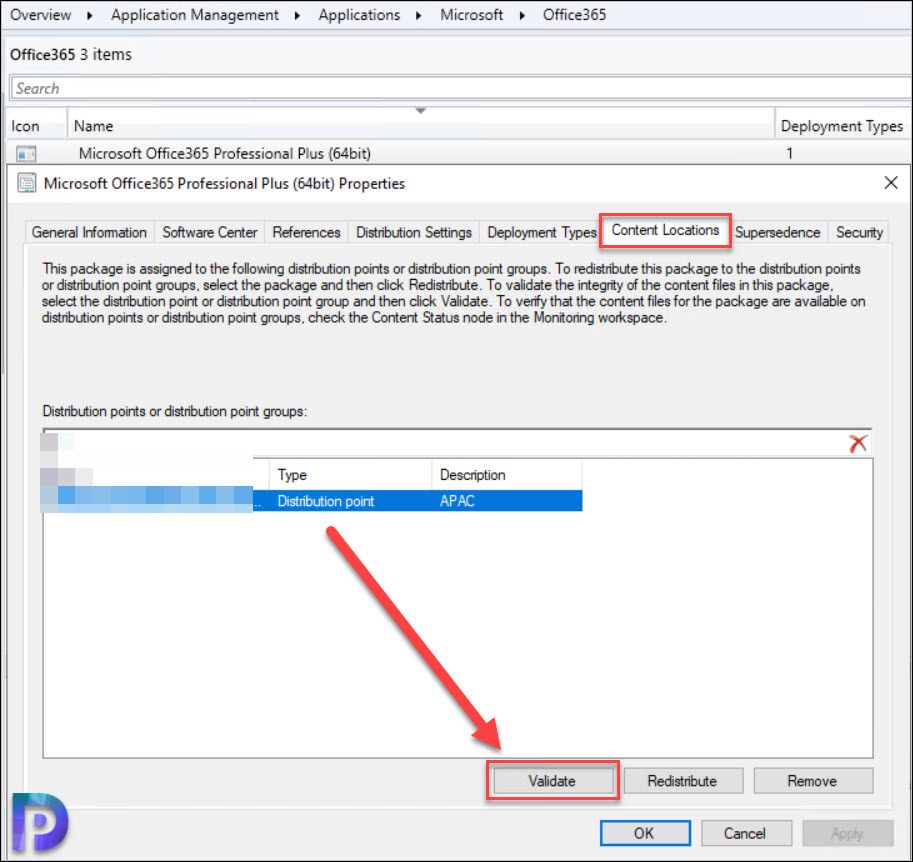Screen dimensions: 913x862
Task: Click the Redistribute button
Action: pos(682,780)
